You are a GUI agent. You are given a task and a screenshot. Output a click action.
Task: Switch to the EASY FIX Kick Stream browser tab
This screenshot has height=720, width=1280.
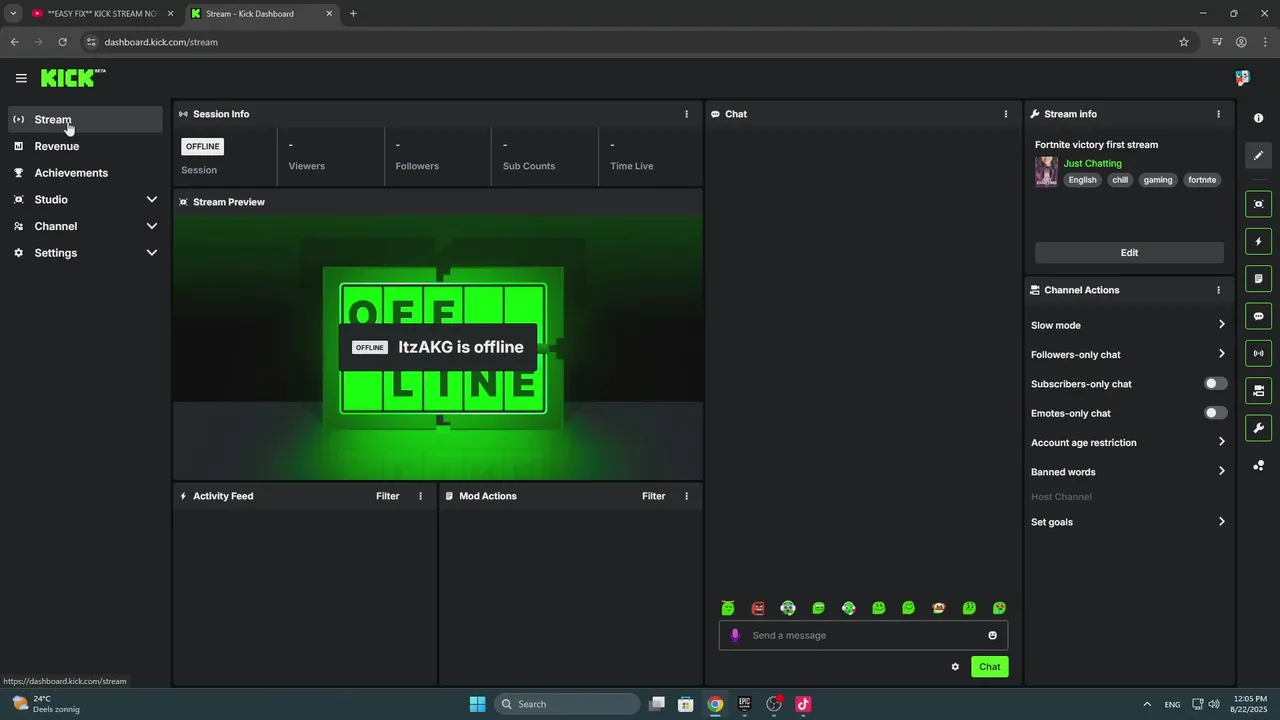(102, 14)
